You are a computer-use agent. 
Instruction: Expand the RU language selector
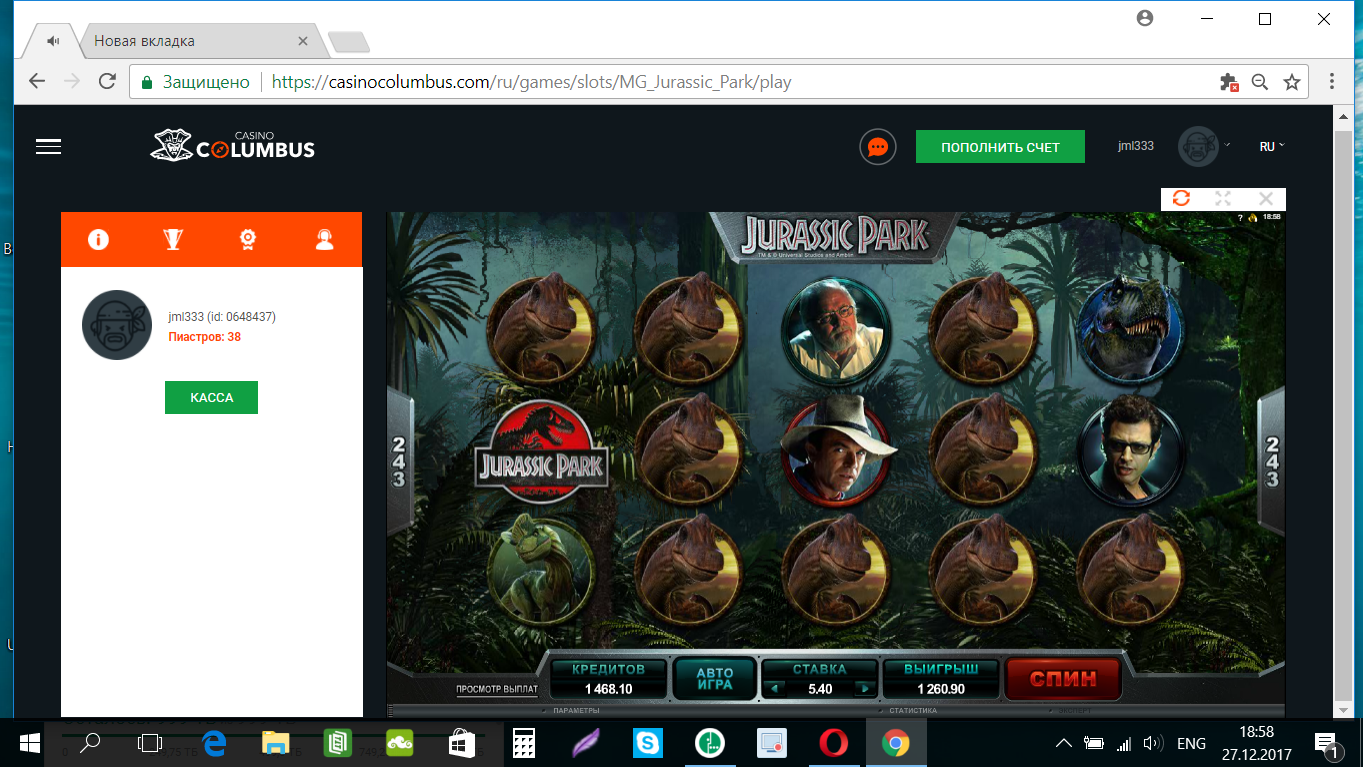1271,146
